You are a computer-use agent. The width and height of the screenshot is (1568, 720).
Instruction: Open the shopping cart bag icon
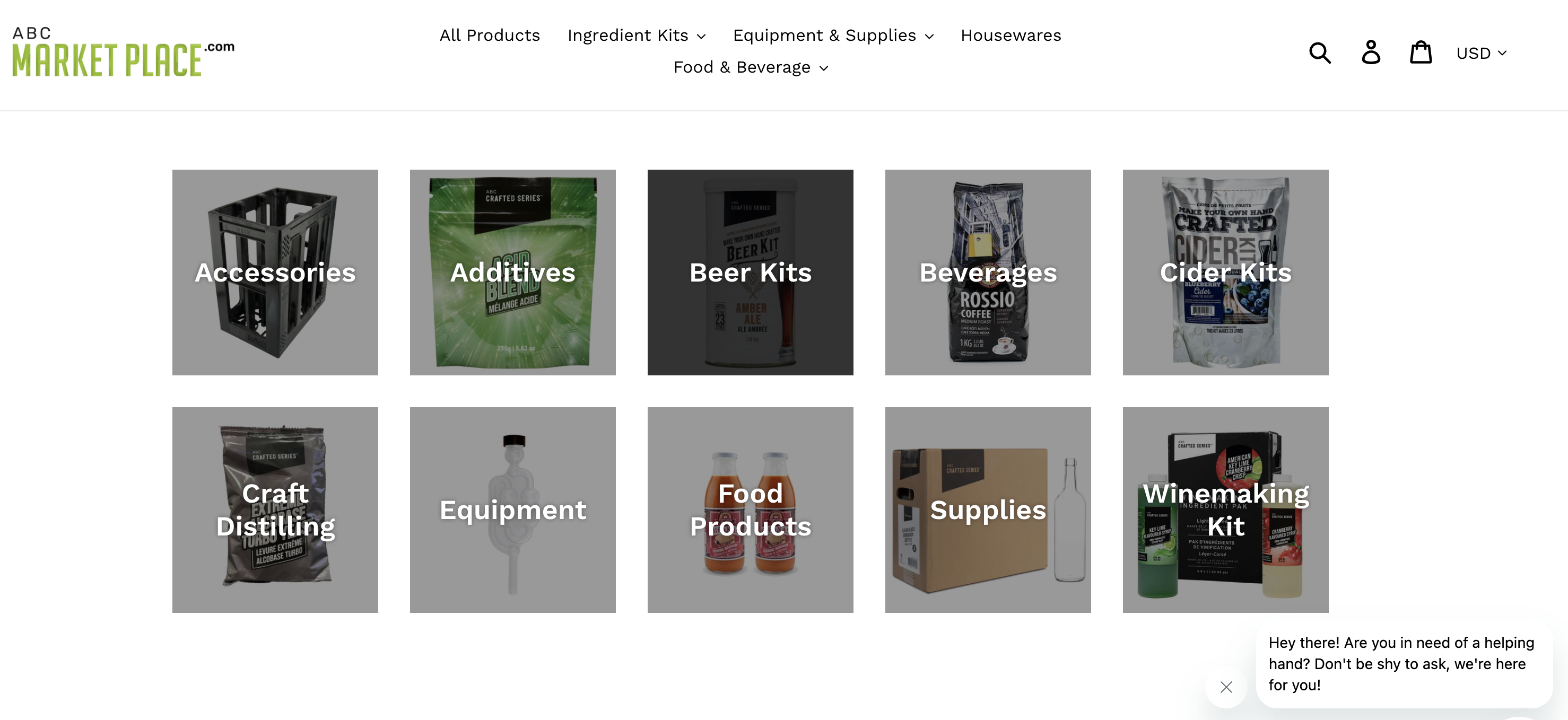click(1421, 53)
